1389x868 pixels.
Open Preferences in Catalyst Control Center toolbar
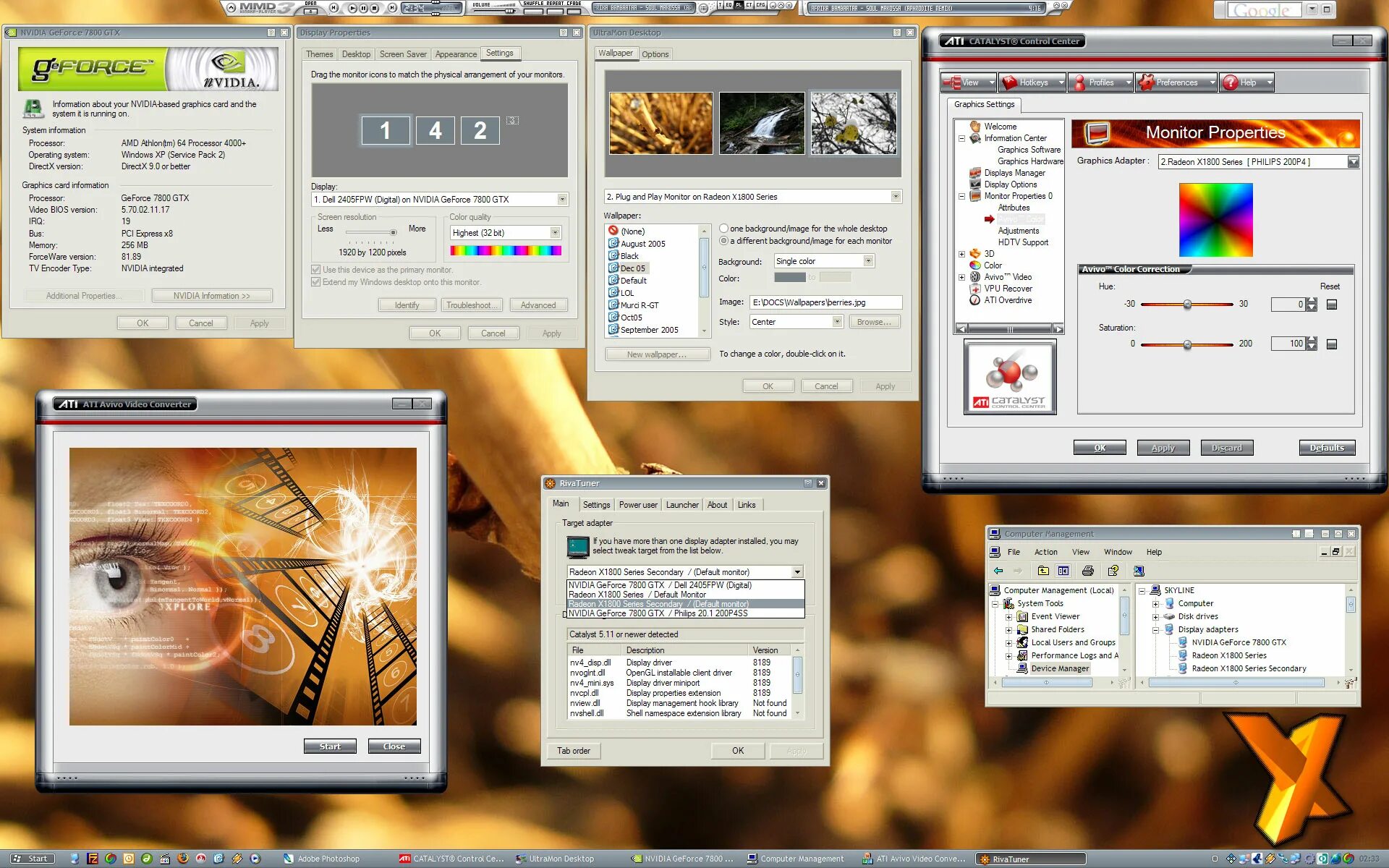tap(1176, 82)
